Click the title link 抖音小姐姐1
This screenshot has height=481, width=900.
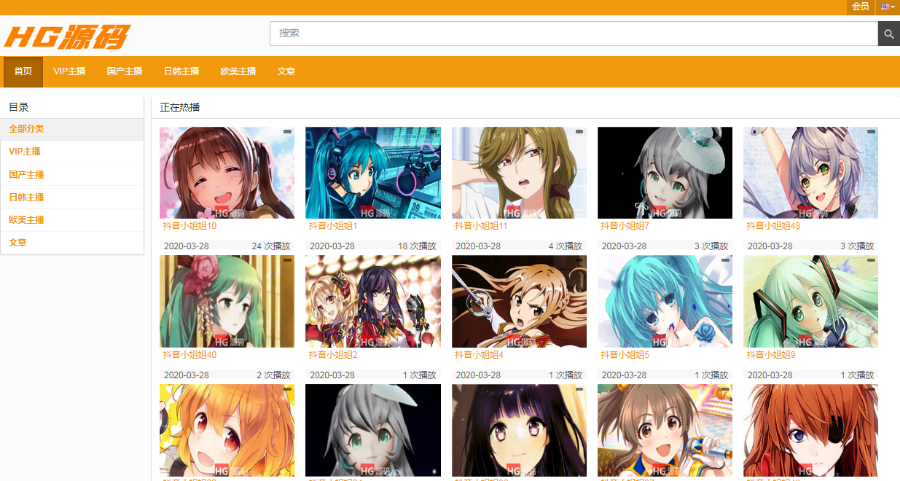click(333, 226)
